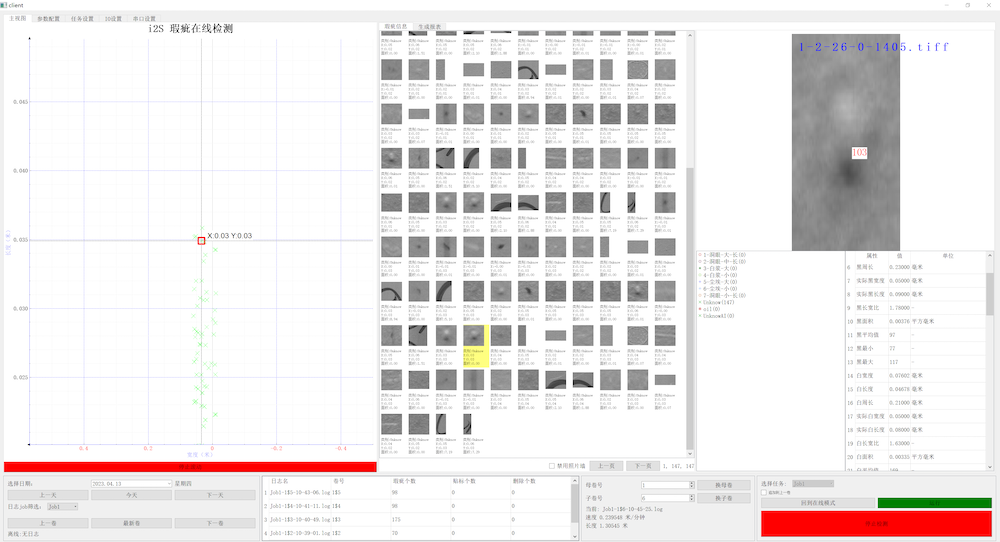Click the thumbnail wall vertical scrollbar
Viewport: 1000px width, 542px height.
pos(689,250)
